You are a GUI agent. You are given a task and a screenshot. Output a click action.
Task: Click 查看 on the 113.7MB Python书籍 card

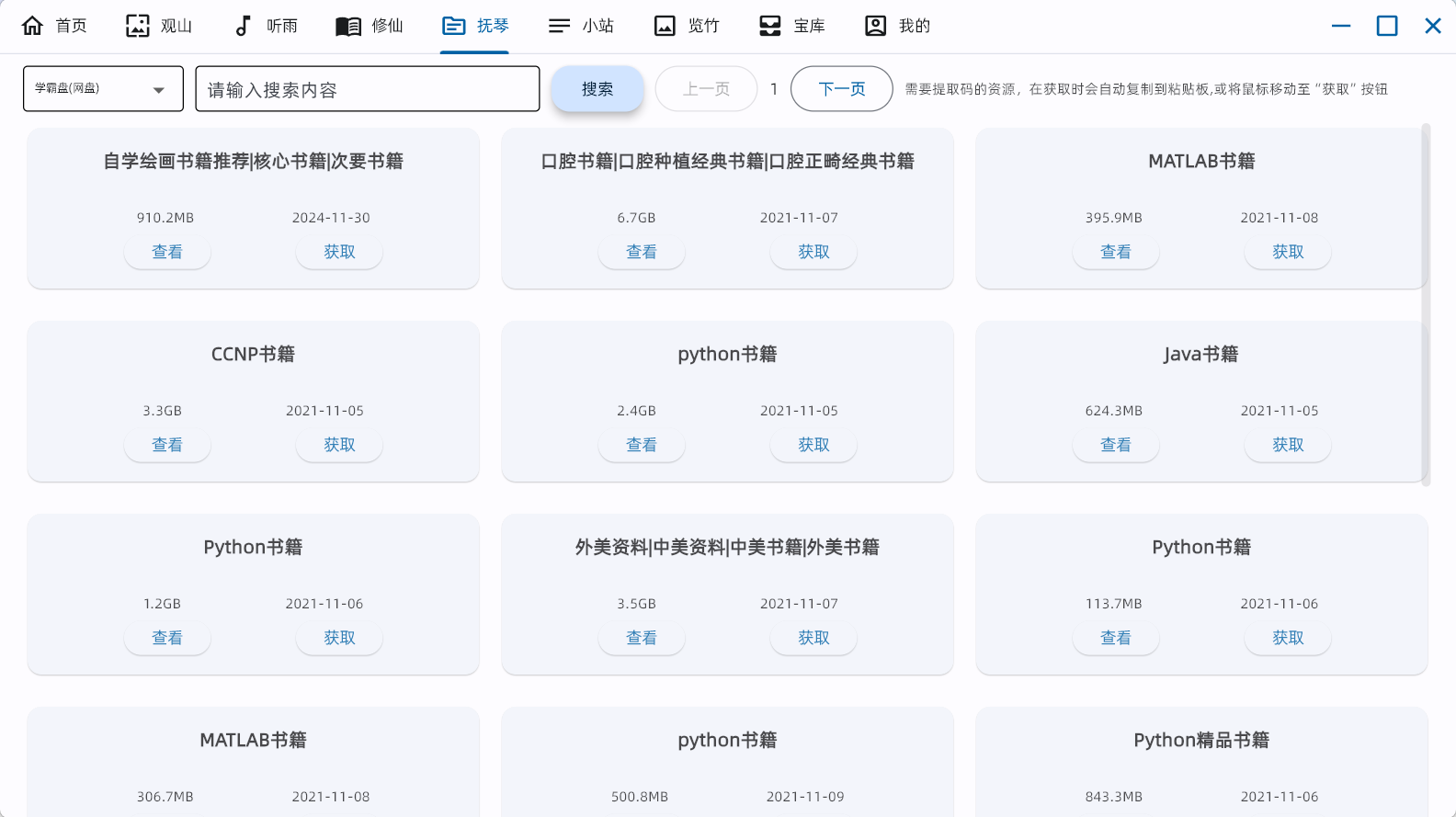[x=1116, y=638]
